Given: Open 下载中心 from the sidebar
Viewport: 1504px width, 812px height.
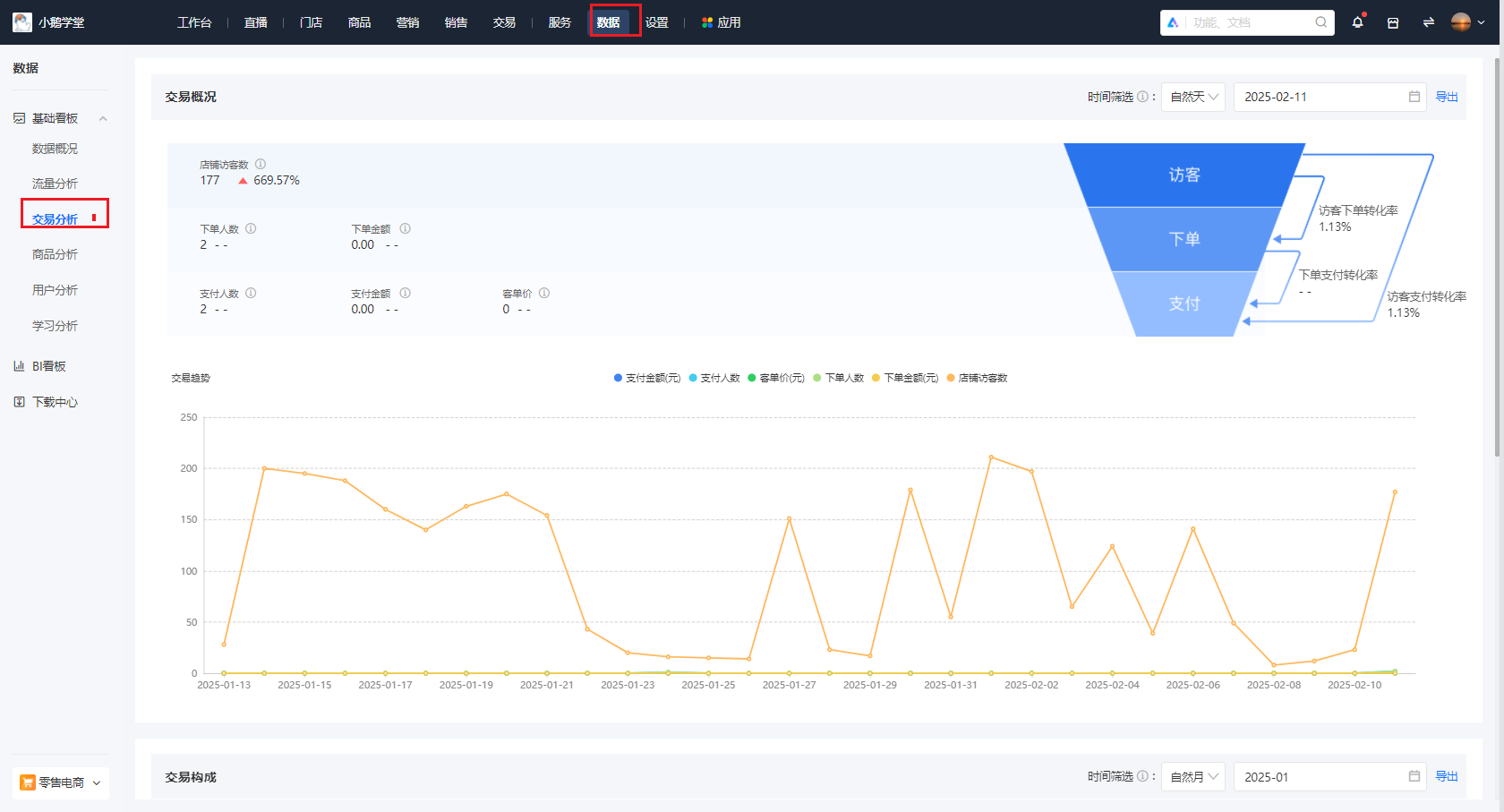Looking at the screenshot, I should tap(55, 402).
